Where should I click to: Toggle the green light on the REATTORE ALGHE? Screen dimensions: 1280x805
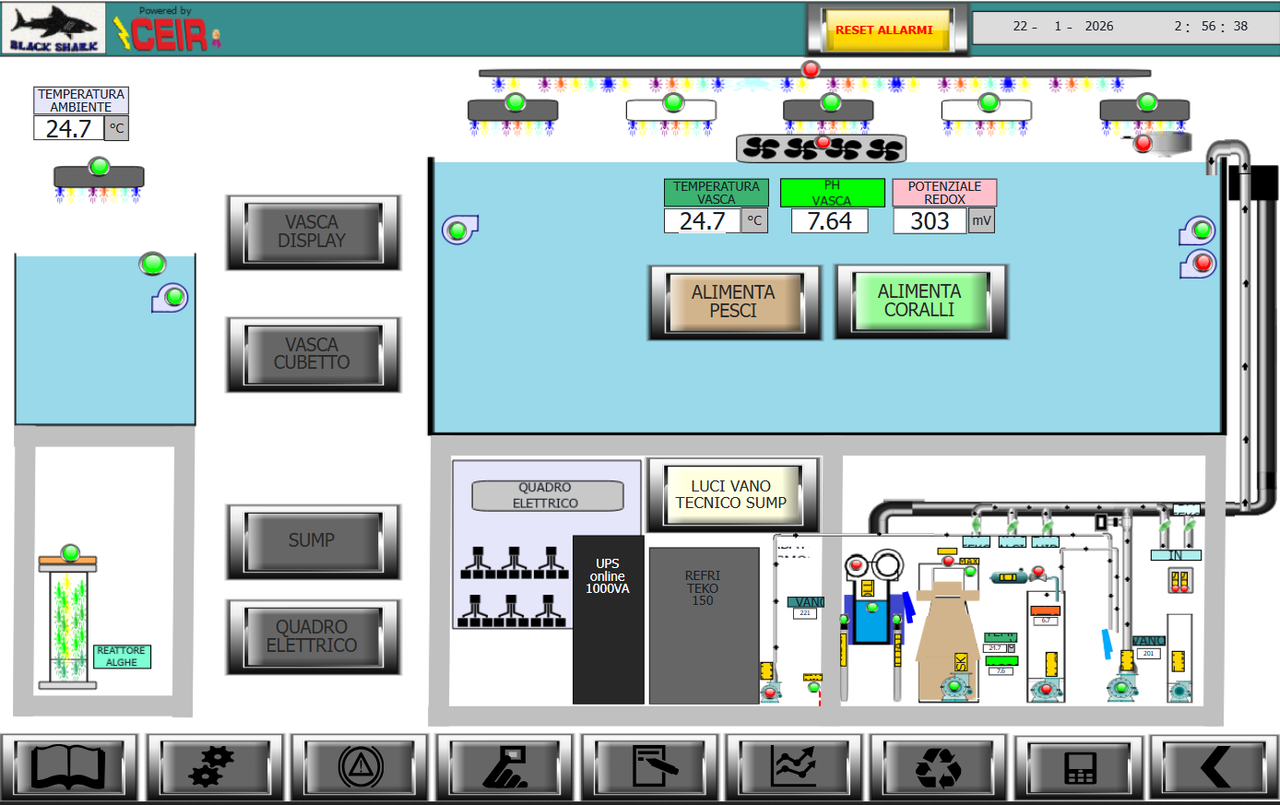pyautogui.click(x=70, y=551)
